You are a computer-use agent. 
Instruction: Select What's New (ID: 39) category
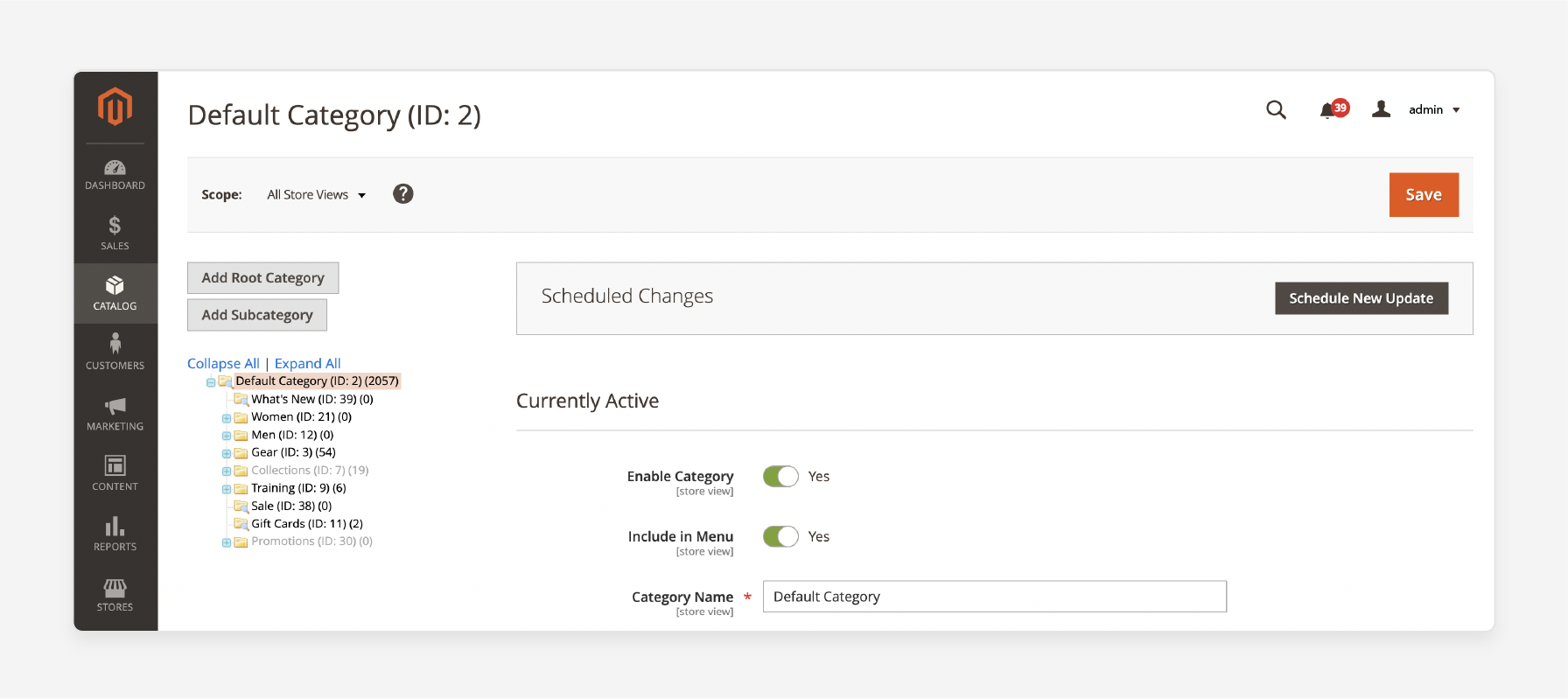point(312,399)
